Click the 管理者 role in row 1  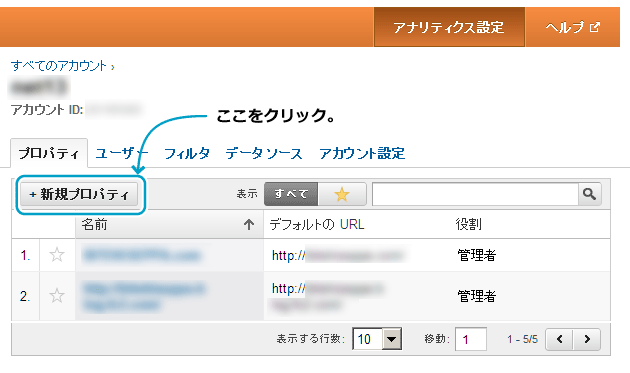477,255
